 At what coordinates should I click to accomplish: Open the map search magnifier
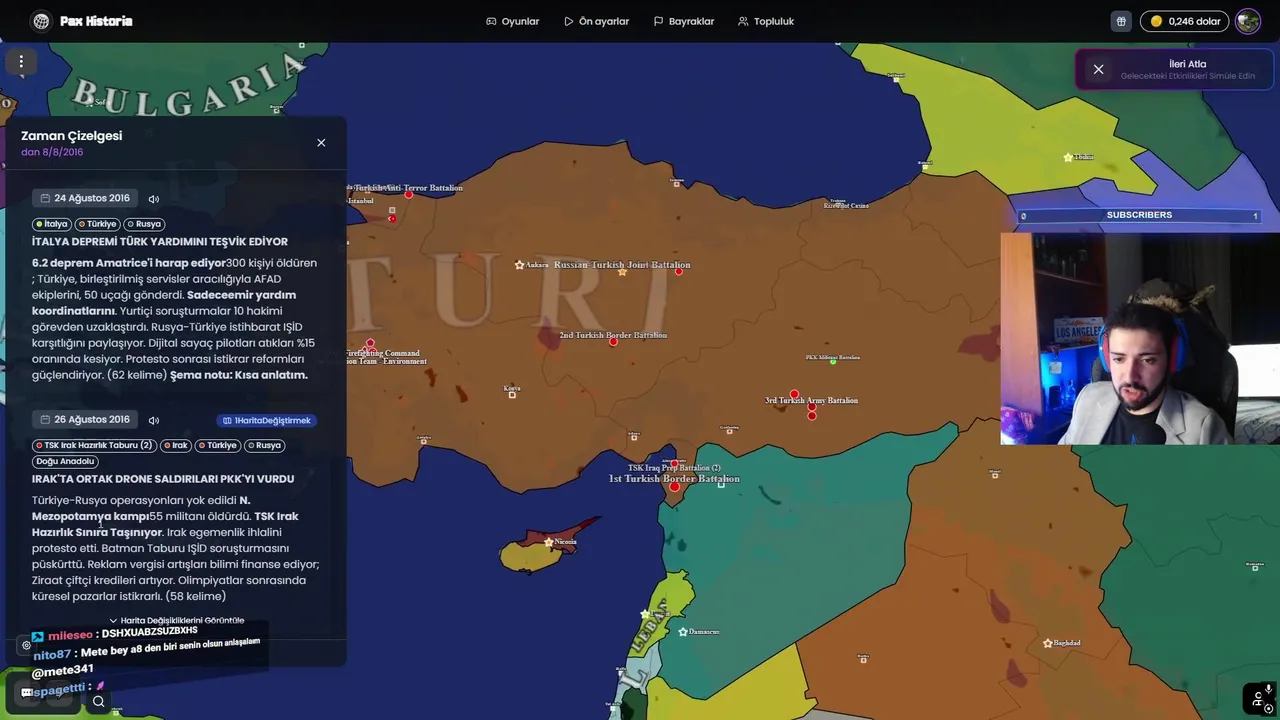coord(98,701)
